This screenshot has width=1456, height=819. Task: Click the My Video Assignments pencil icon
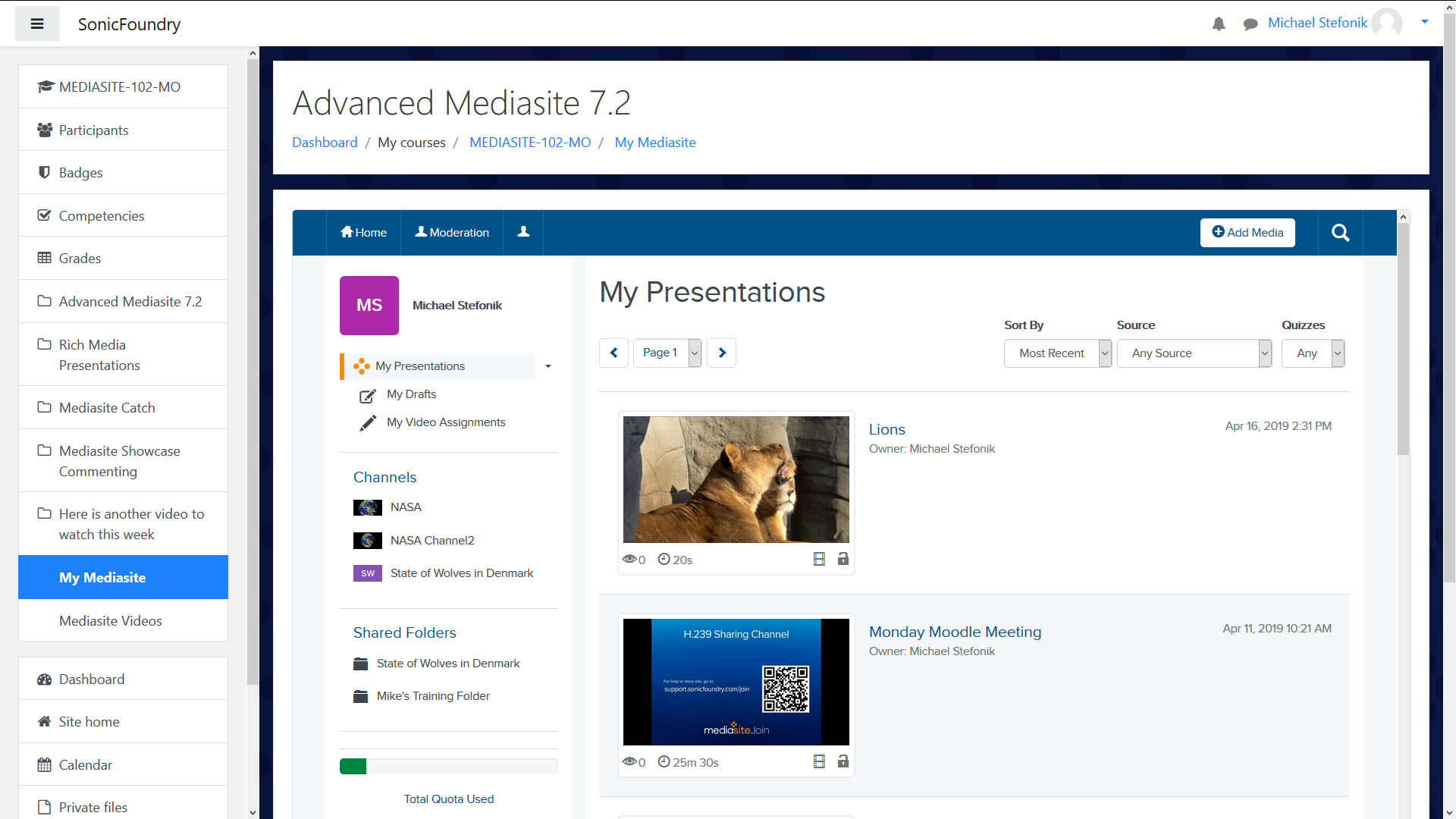click(x=368, y=423)
